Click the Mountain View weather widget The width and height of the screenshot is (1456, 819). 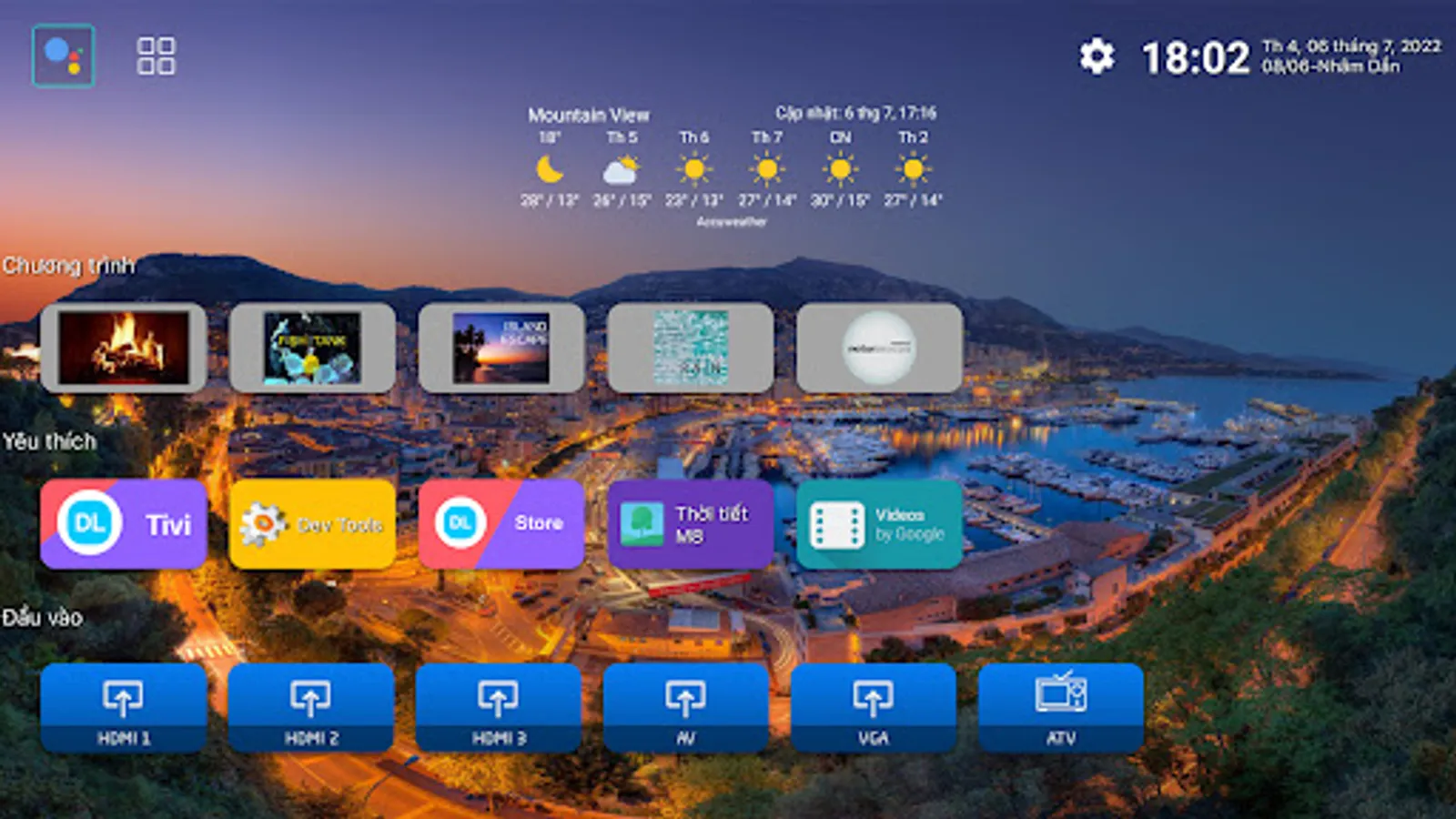[x=590, y=115]
